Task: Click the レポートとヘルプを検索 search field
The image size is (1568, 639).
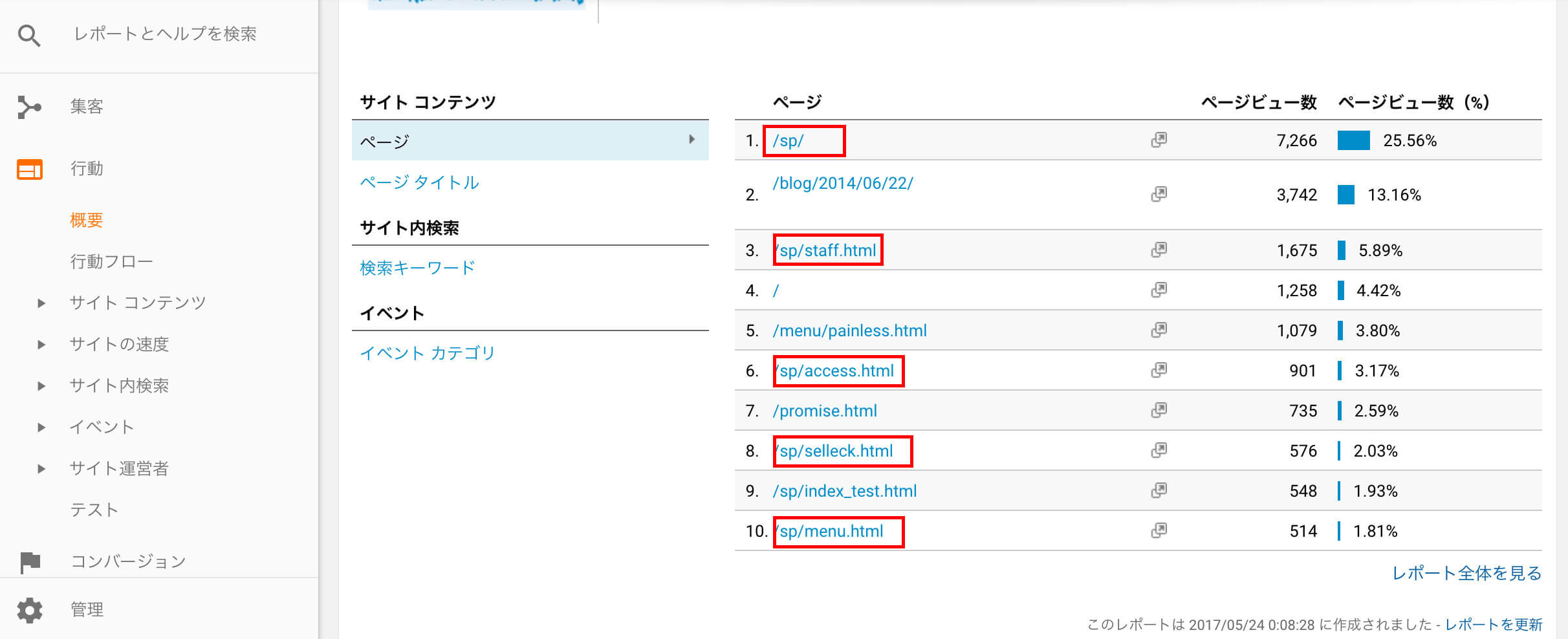Action: 166,34
